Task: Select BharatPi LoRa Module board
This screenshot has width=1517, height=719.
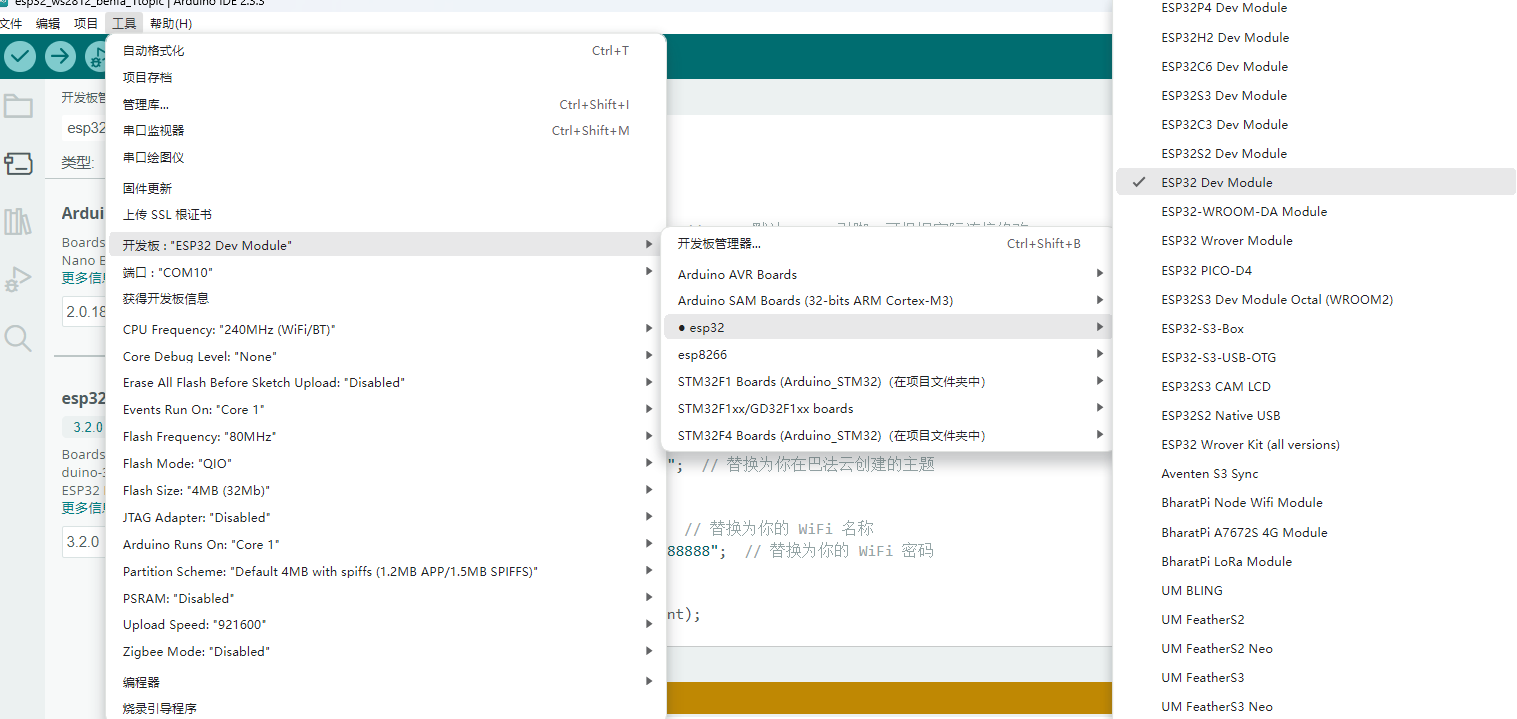Action: 1315,561
